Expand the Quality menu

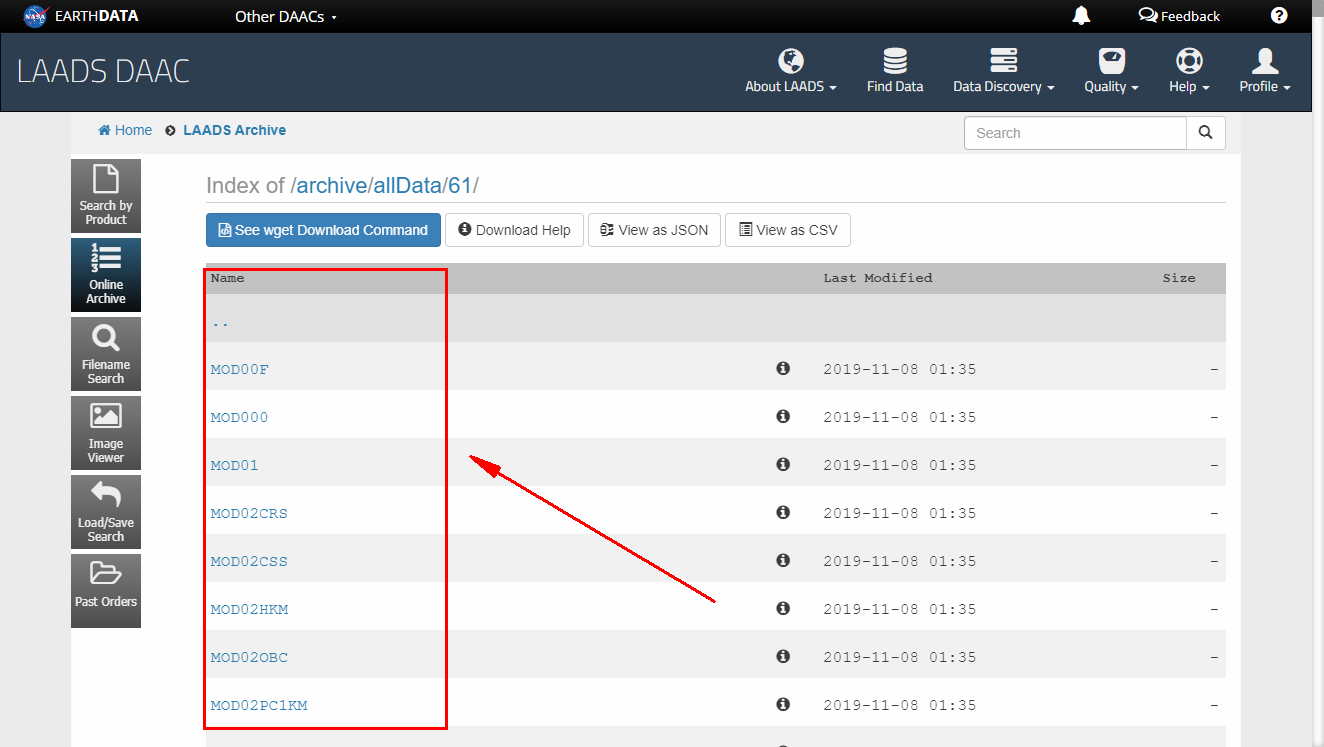(x=1112, y=72)
